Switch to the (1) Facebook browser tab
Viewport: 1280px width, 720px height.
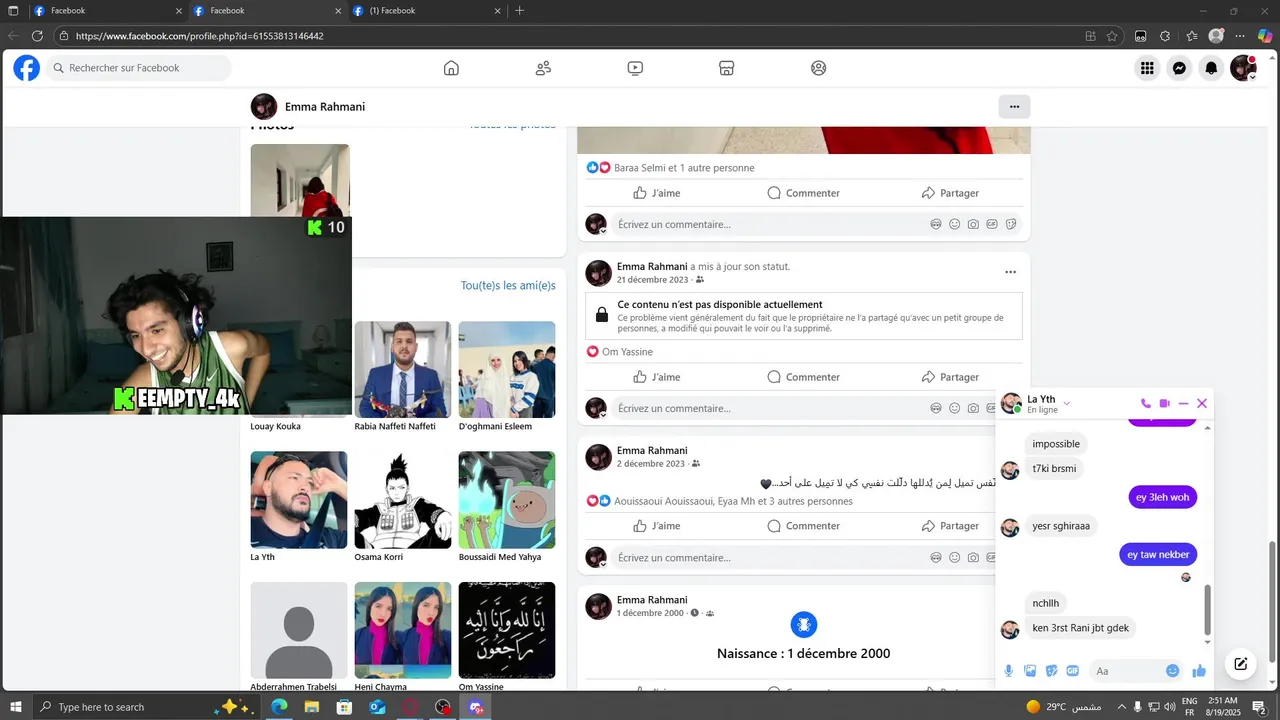(x=427, y=11)
